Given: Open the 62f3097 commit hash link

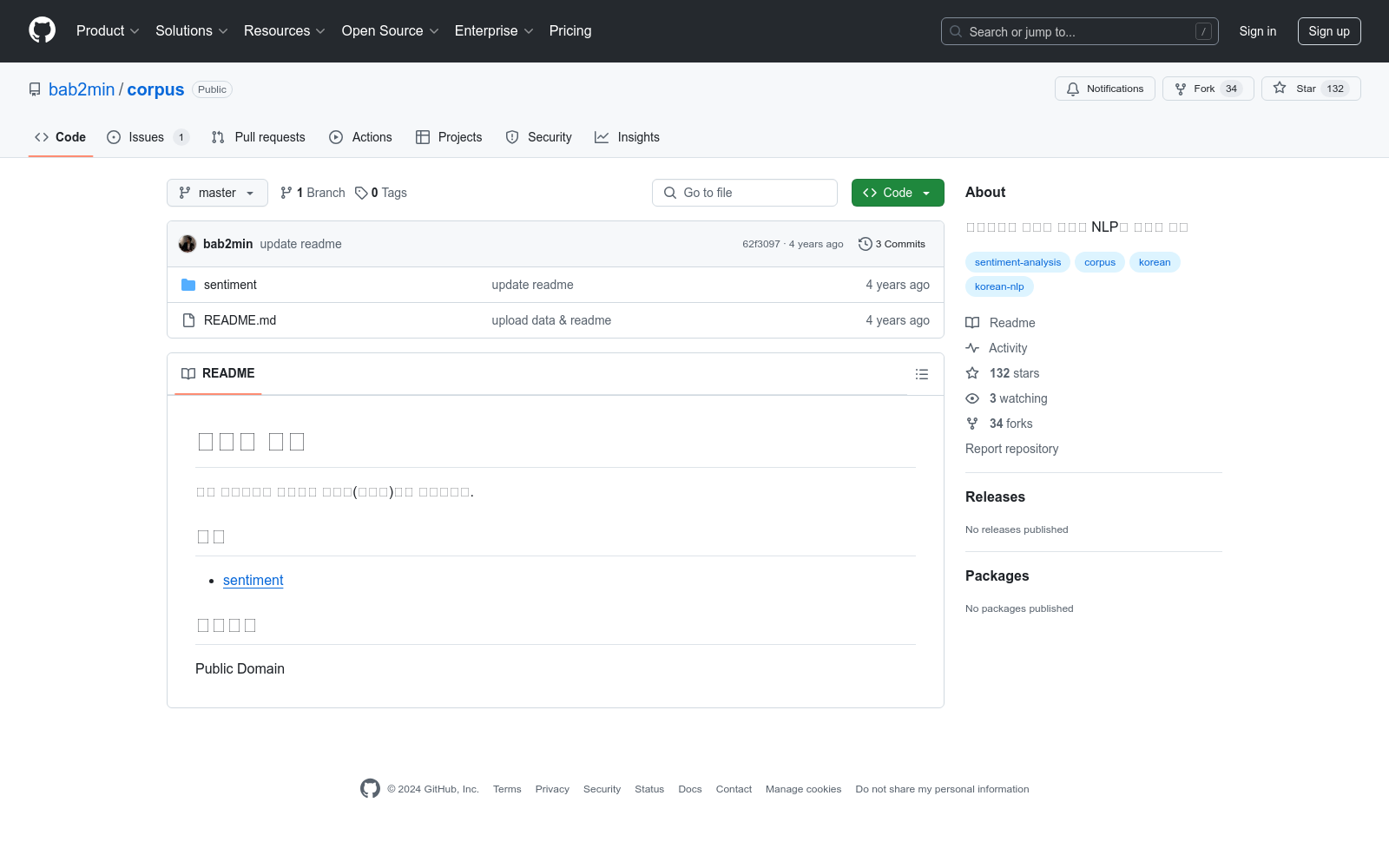Looking at the screenshot, I should pyautogui.click(x=761, y=244).
